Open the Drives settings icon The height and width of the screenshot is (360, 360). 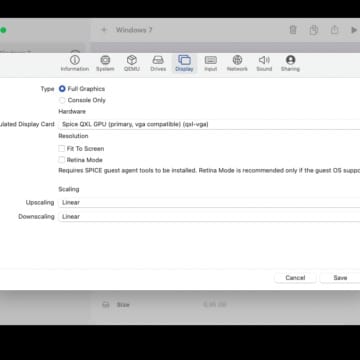coord(158,60)
